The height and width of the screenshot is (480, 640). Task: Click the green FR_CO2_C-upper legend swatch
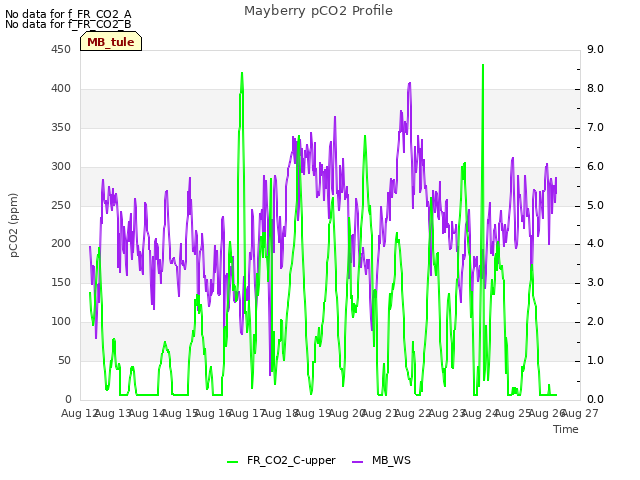(232, 462)
